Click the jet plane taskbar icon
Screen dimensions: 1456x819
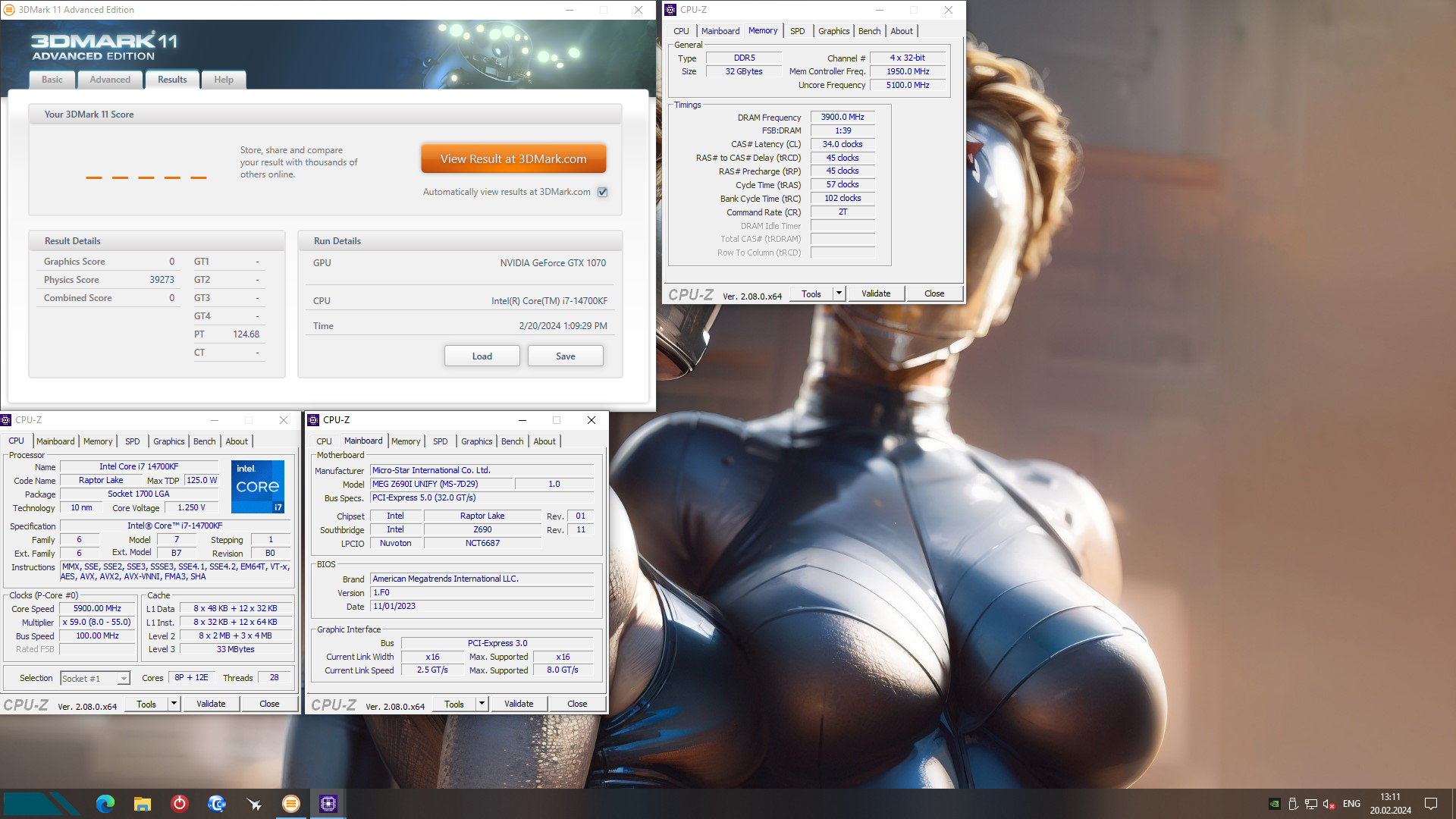(254, 804)
